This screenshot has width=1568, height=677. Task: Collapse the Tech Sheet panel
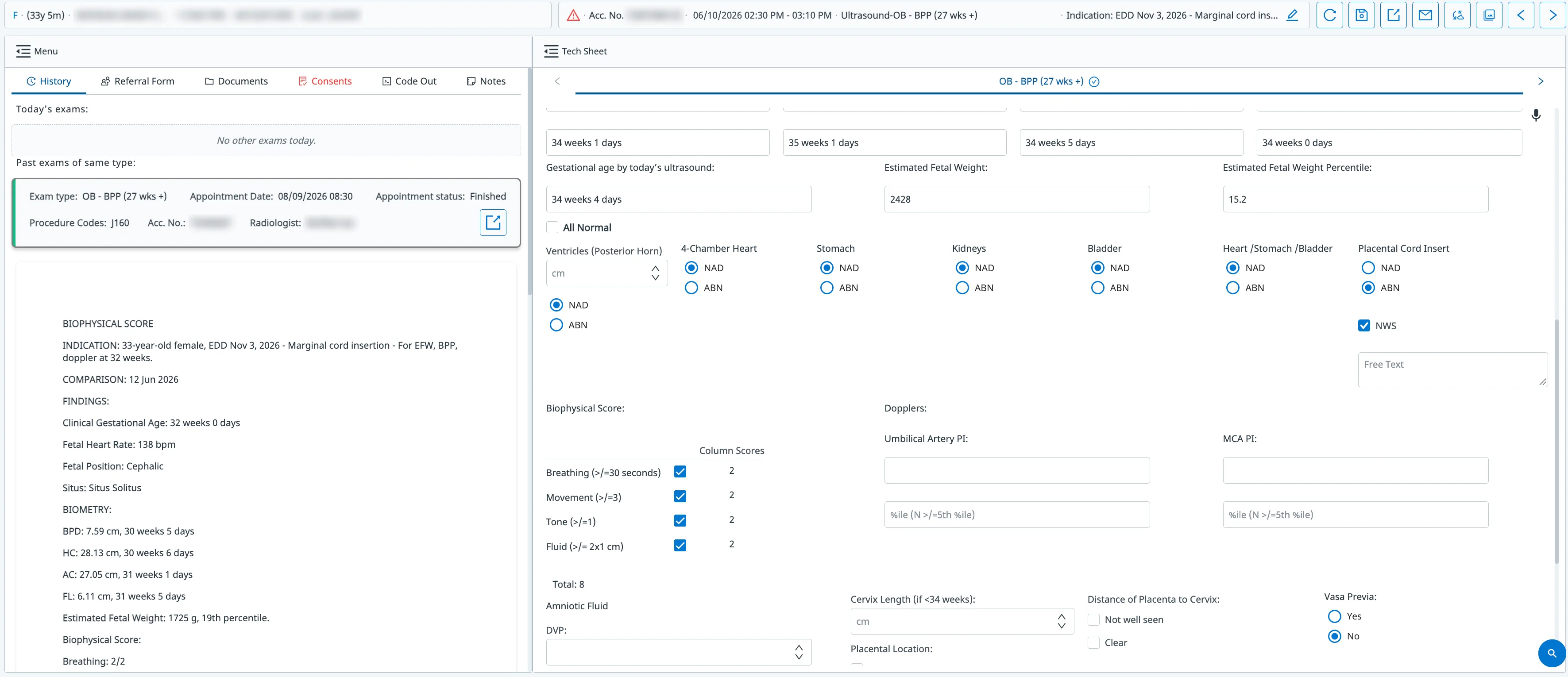pyautogui.click(x=551, y=51)
